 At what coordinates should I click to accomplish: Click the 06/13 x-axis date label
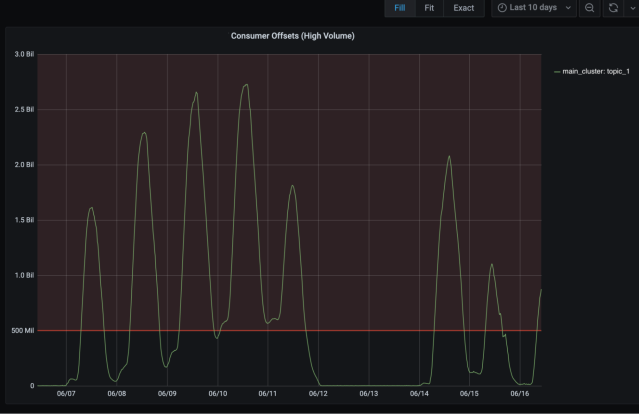coord(369,394)
